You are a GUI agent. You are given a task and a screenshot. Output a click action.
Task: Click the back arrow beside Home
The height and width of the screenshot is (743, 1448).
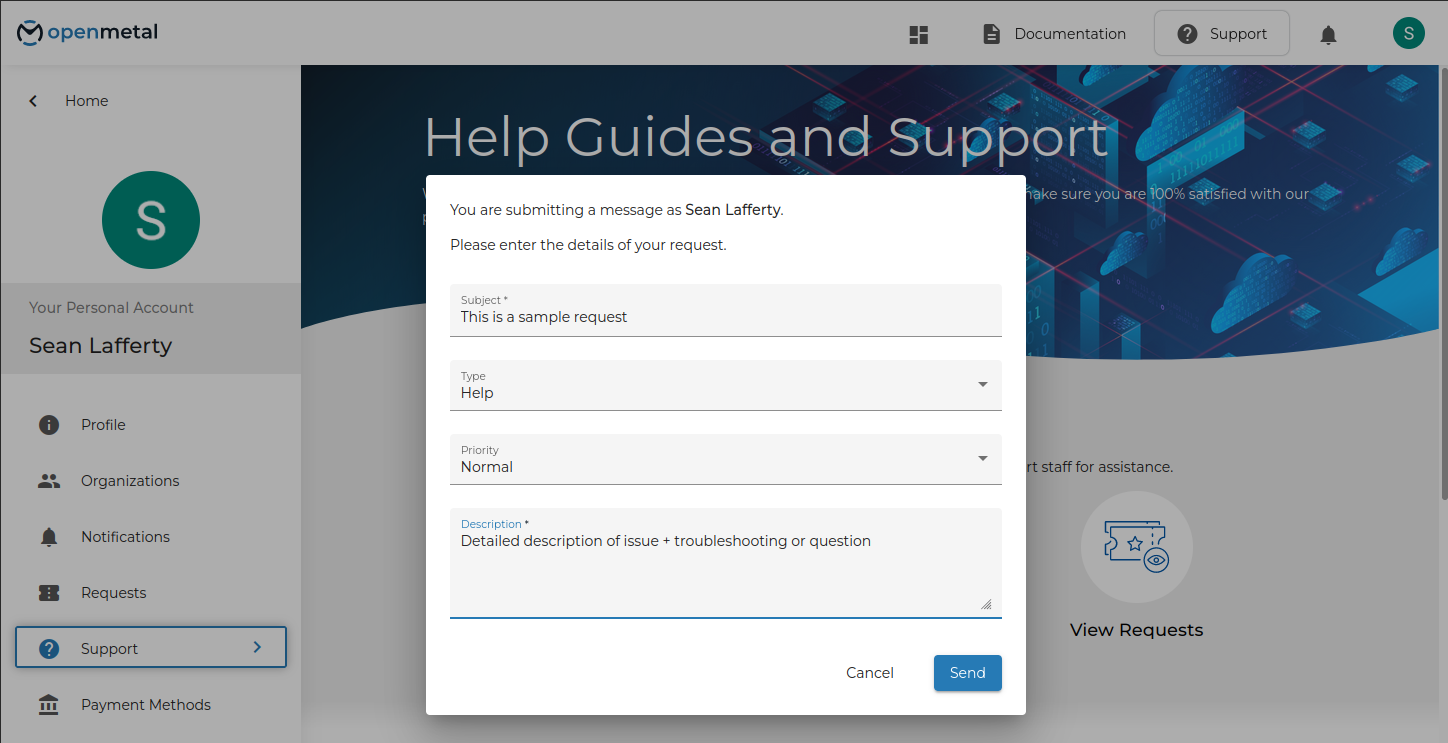[34, 101]
